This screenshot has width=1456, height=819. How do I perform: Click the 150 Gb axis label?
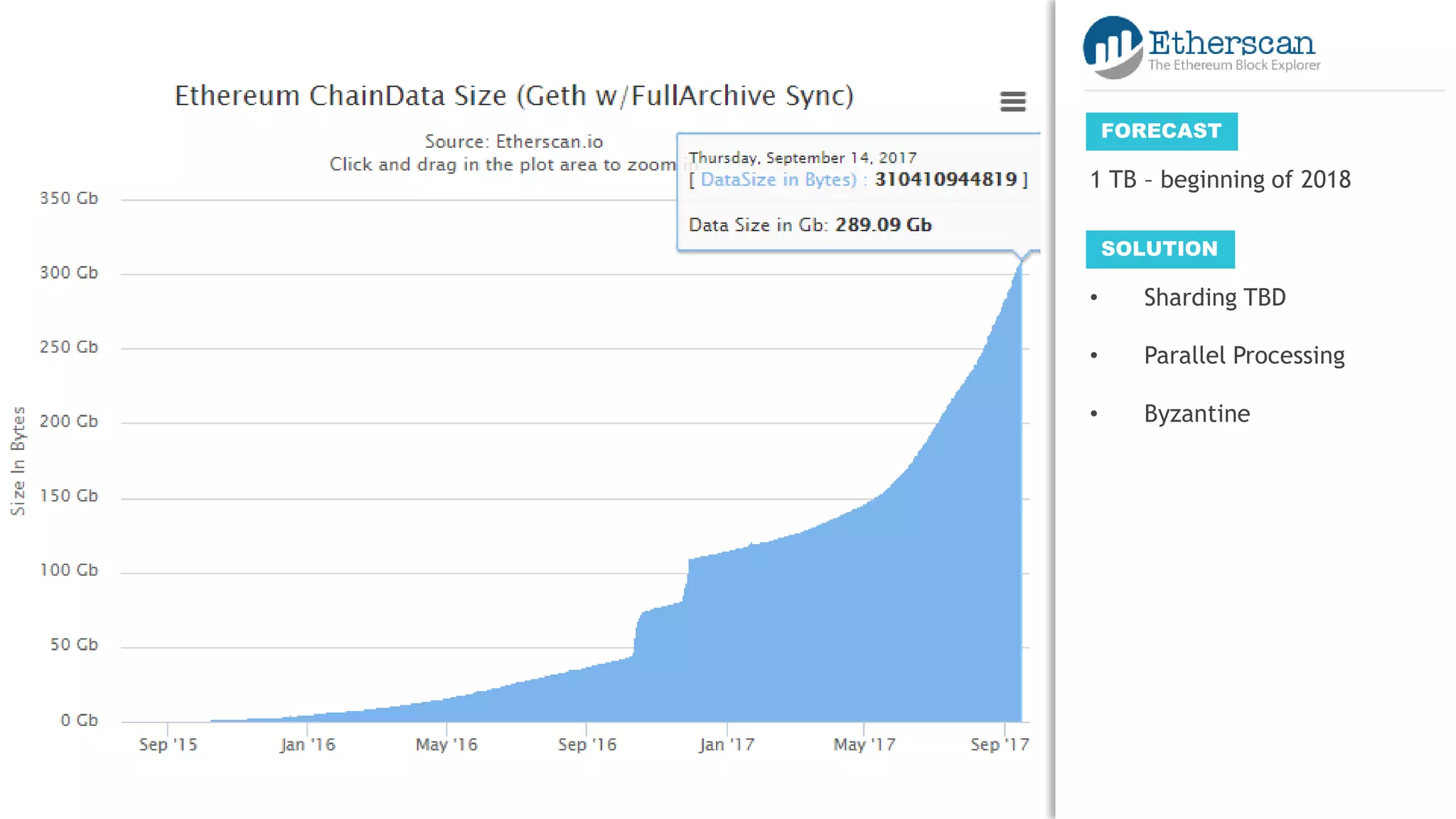(69, 496)
